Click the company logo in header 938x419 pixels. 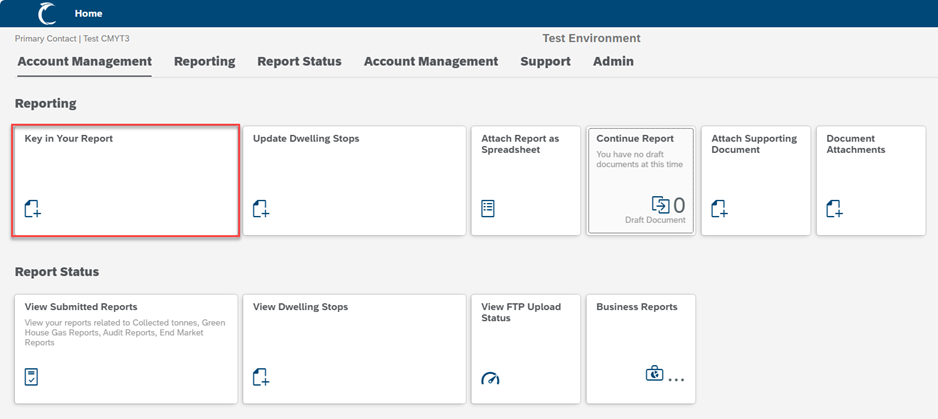(x=47, y=14)
